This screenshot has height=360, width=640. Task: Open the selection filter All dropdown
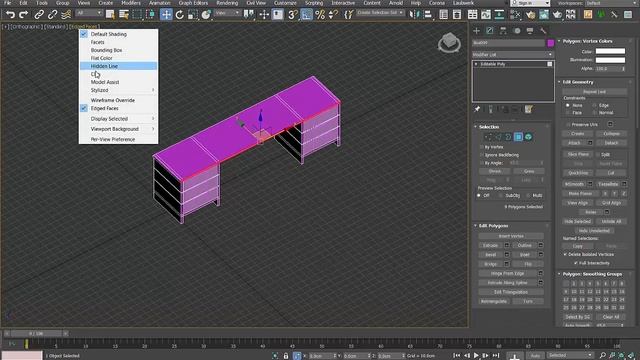pyautogui.click(x=89, y=13)
